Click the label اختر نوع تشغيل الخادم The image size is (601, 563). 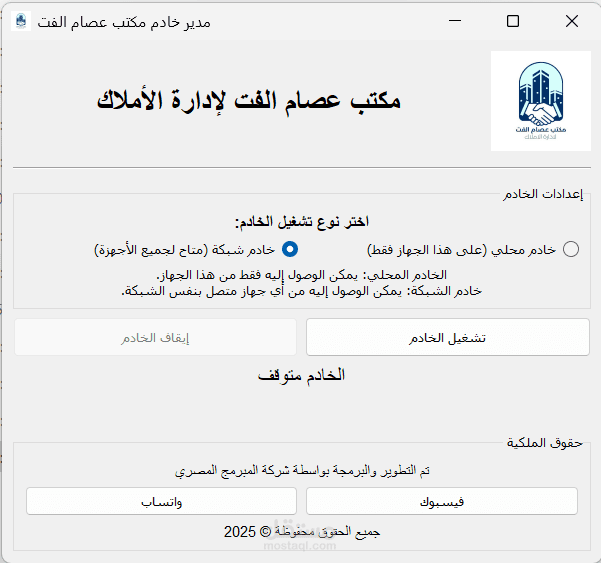coord(302,222)
